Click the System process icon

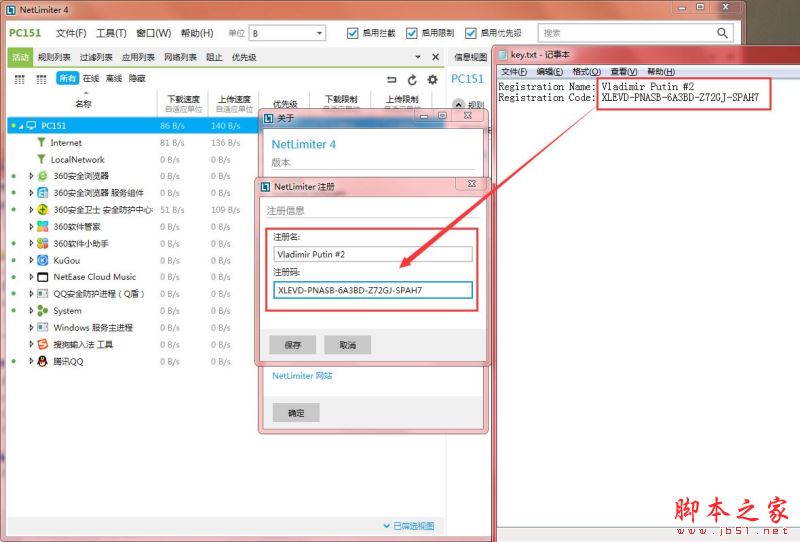[x=43, y=311]
